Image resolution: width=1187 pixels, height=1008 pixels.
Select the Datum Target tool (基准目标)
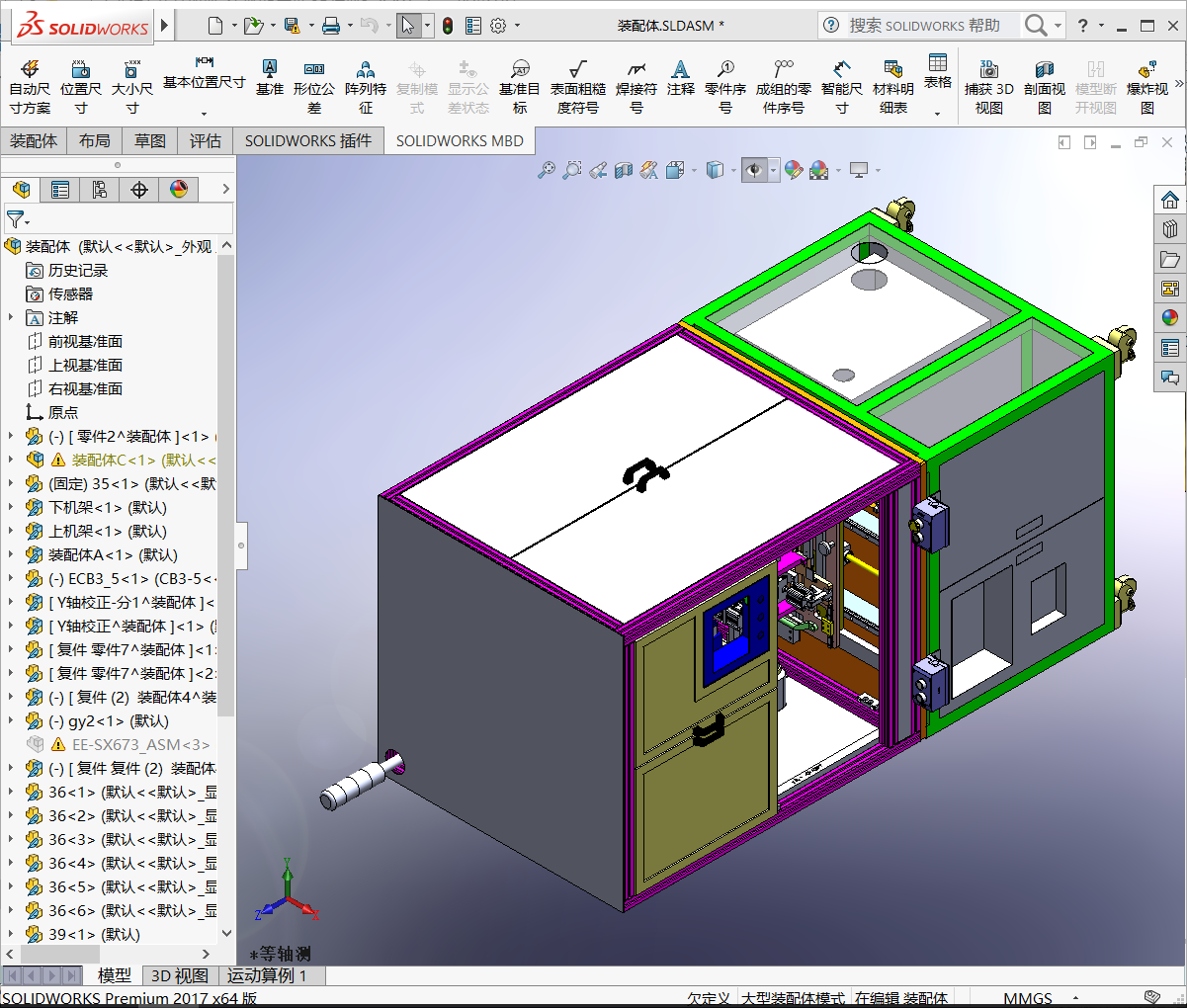click(520, 87)
